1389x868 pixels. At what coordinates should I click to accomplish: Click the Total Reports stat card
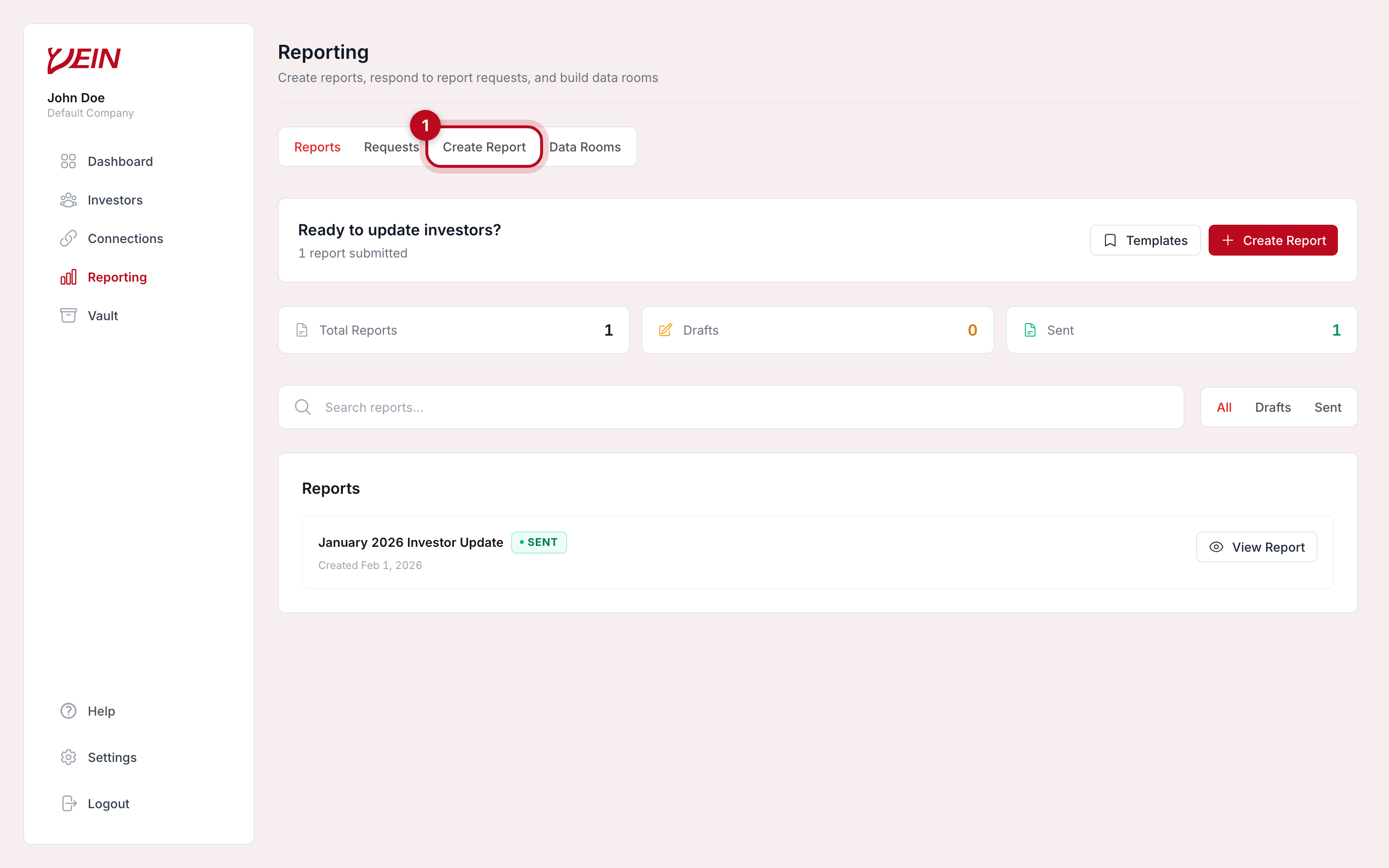coord(453,330)
